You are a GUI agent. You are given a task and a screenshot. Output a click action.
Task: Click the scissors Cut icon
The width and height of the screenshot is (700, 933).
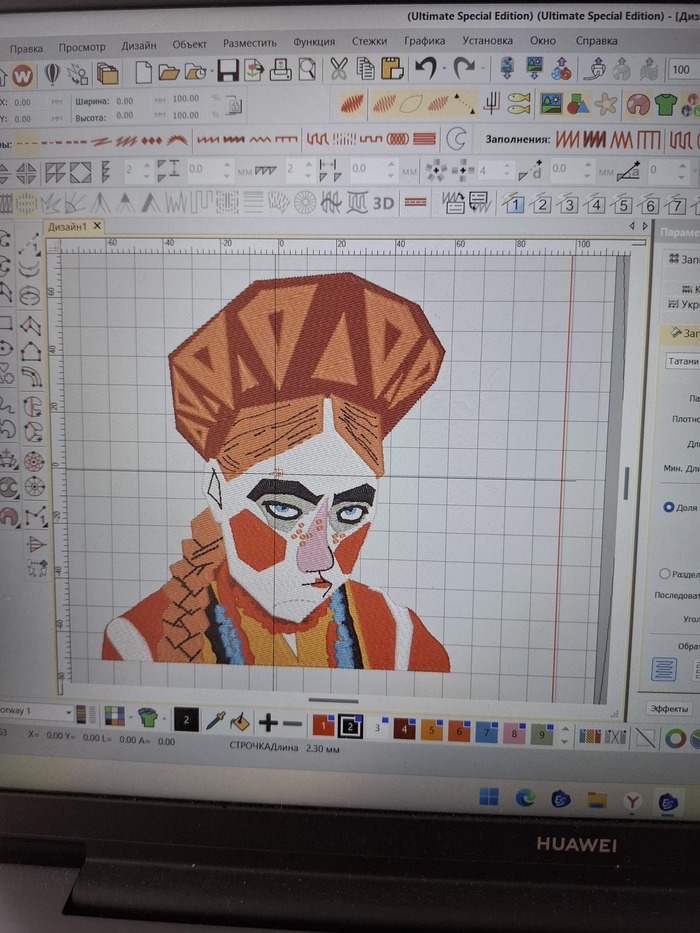click(x=339, y=69)
